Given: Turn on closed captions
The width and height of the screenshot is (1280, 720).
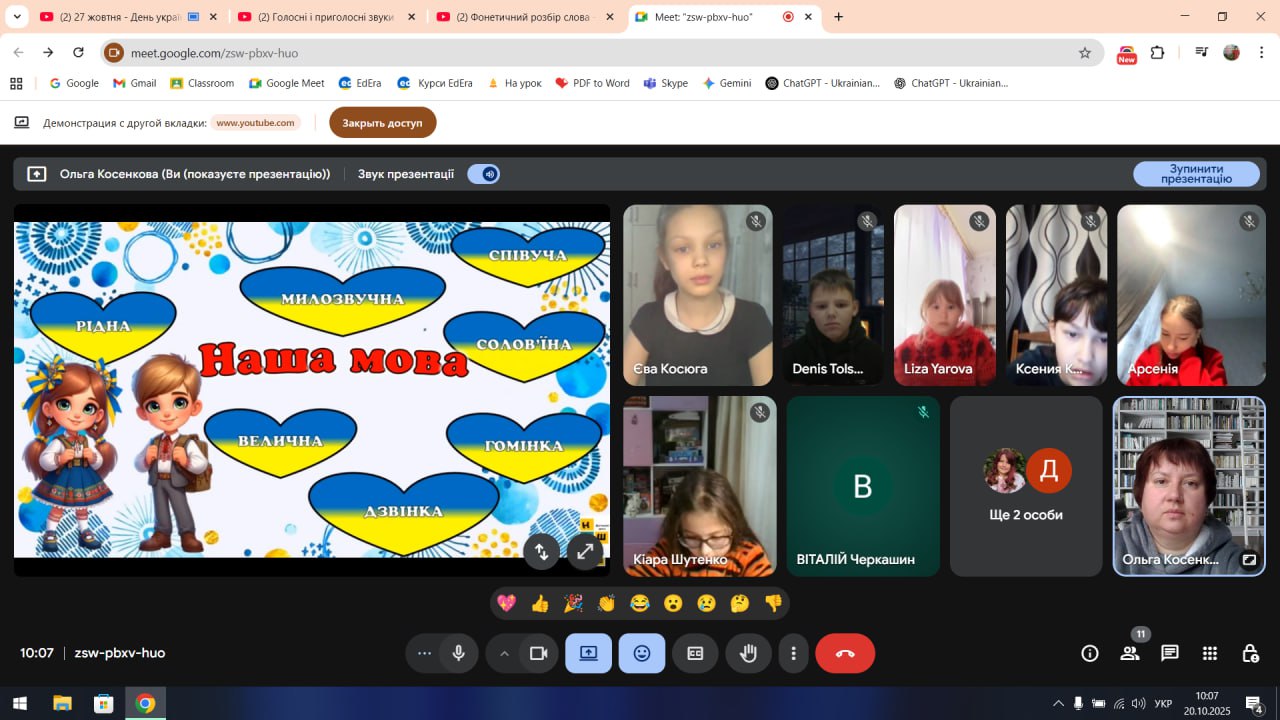Looking at the screenshot, I should coord(695,653).
